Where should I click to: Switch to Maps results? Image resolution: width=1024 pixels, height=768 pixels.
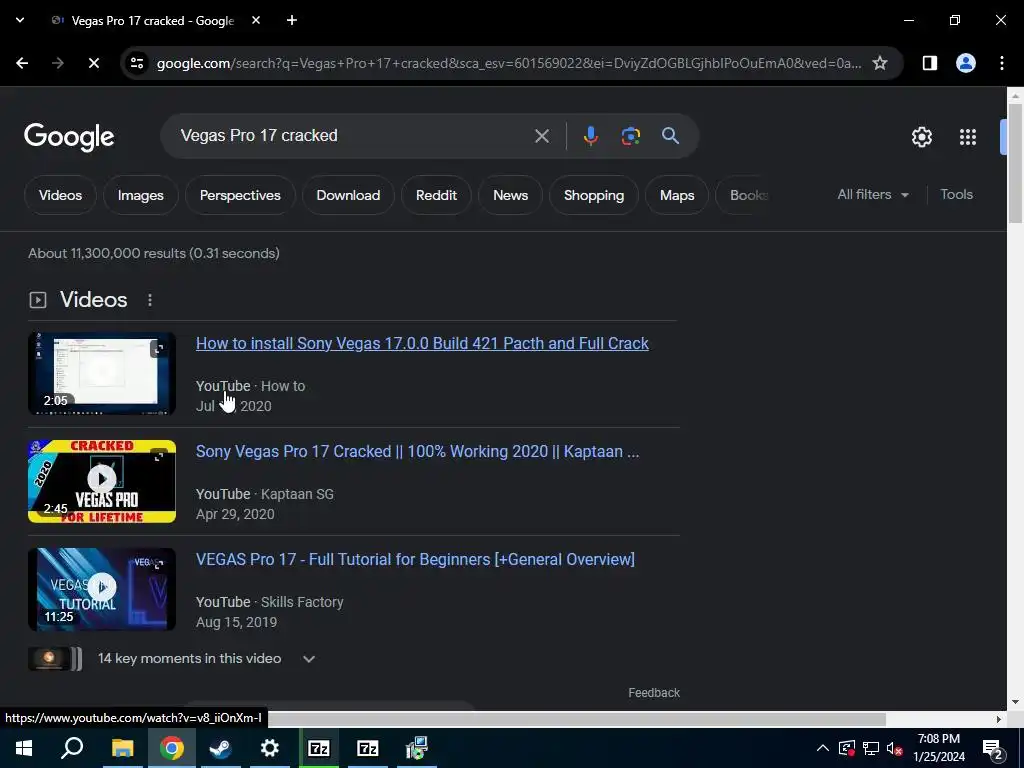pos(677,195)
